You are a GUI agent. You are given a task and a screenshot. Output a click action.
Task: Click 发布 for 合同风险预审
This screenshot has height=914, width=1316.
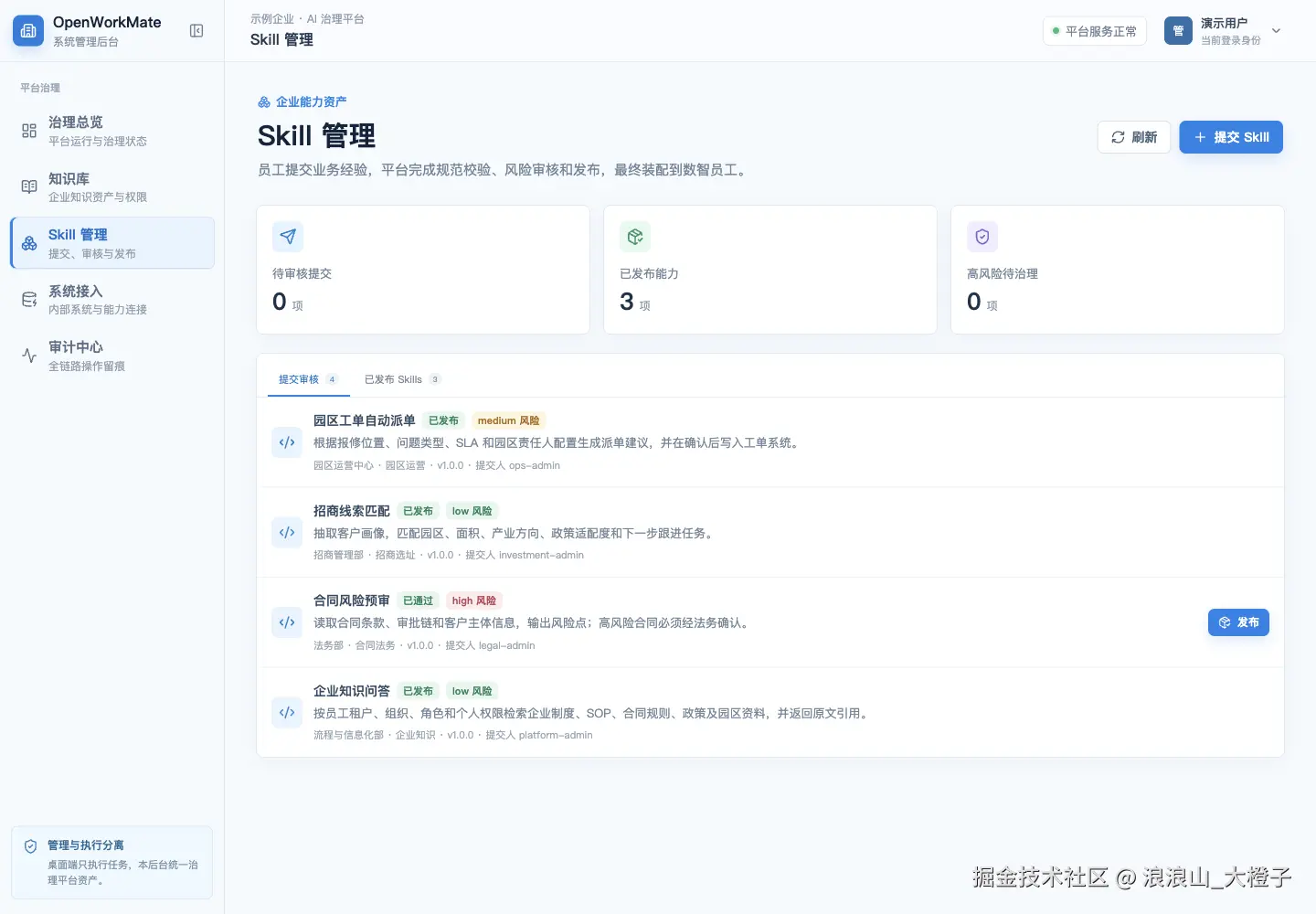tap(1238, 622)
